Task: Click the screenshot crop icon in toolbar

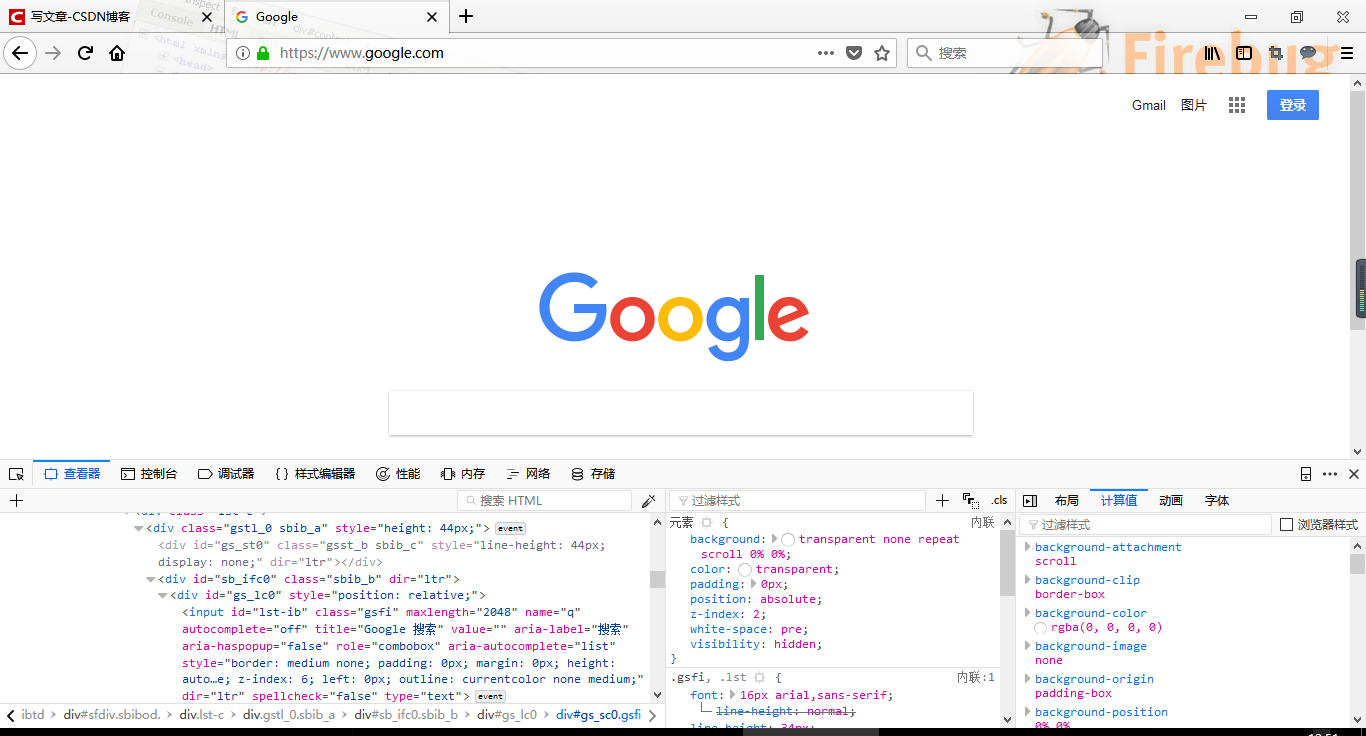Action: coord(1276,53)
